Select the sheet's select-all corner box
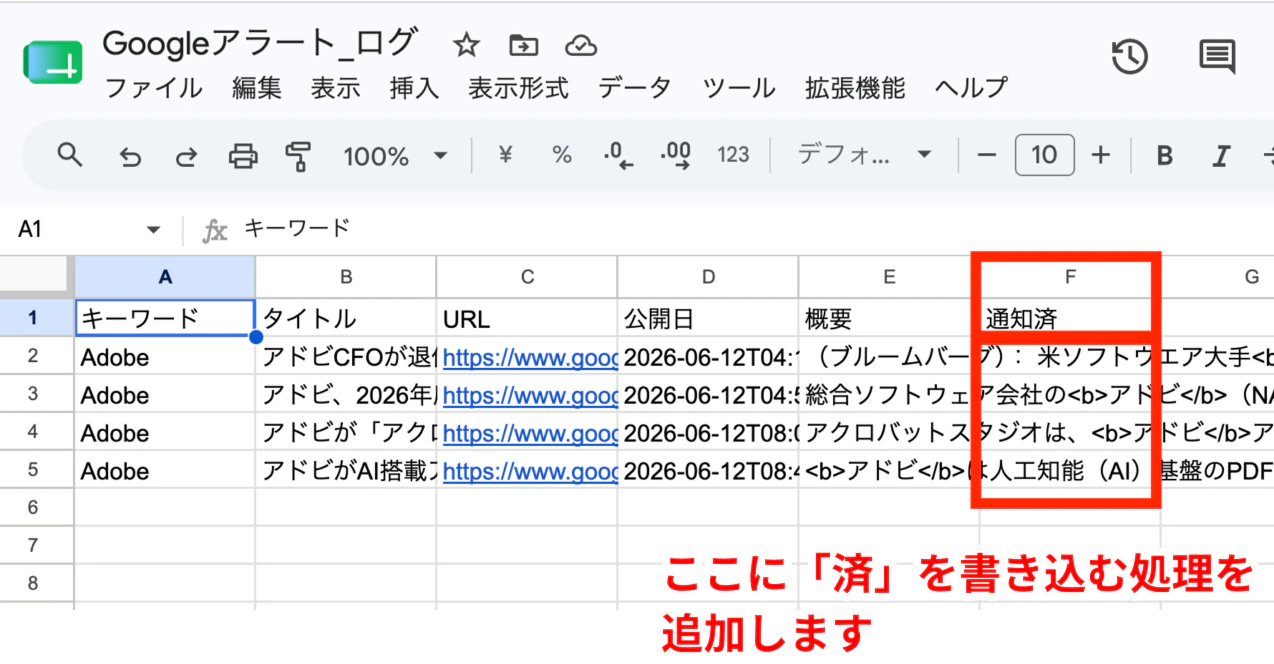This screenshot has width=1274, height=664. click(37, 277)
